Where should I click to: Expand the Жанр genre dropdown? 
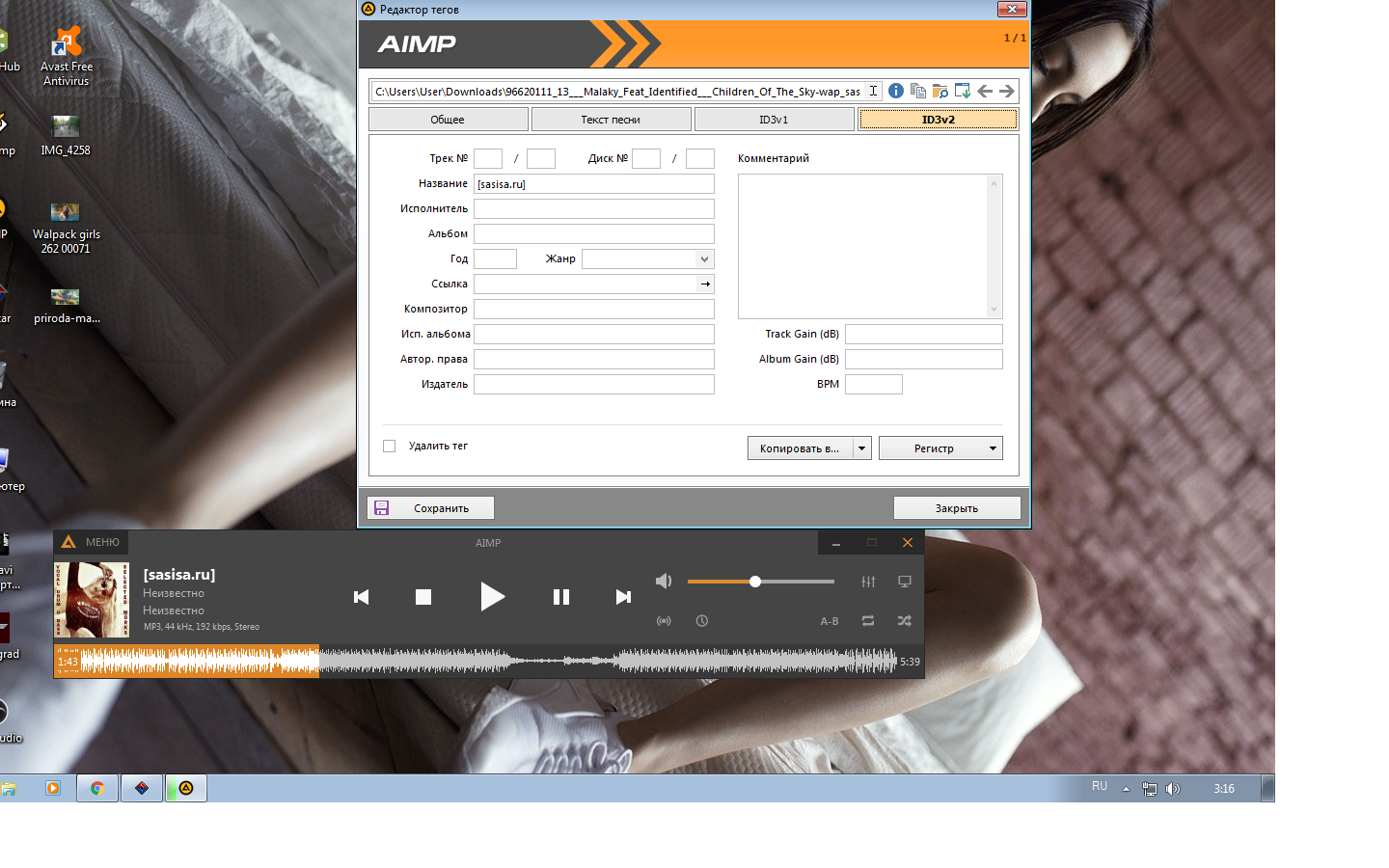pyautogui.click(x=704, y=258)
